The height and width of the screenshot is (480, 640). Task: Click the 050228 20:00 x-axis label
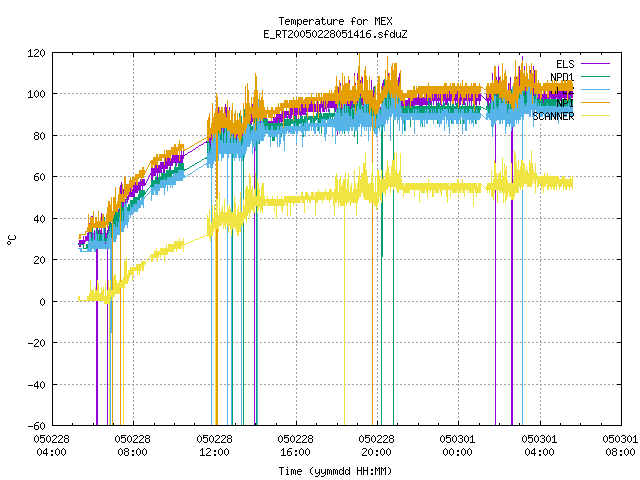pyautogui.click(x=376, y=446)
